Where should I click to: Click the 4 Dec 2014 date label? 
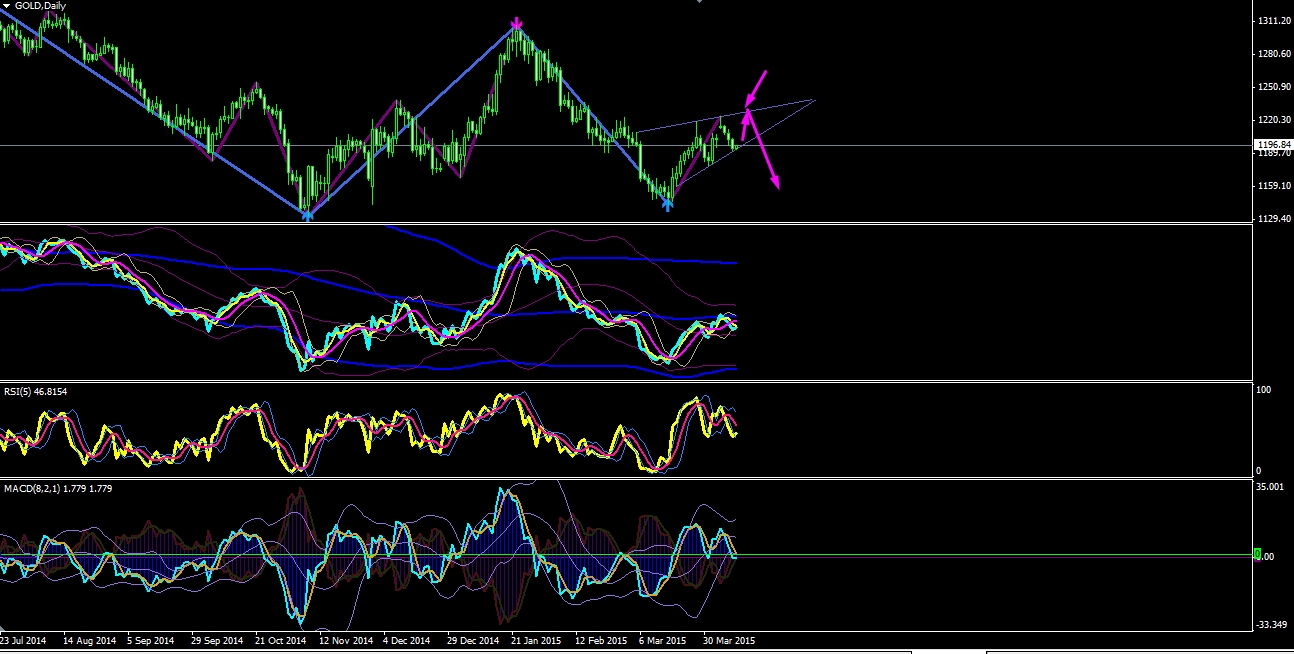click(409, 640)
